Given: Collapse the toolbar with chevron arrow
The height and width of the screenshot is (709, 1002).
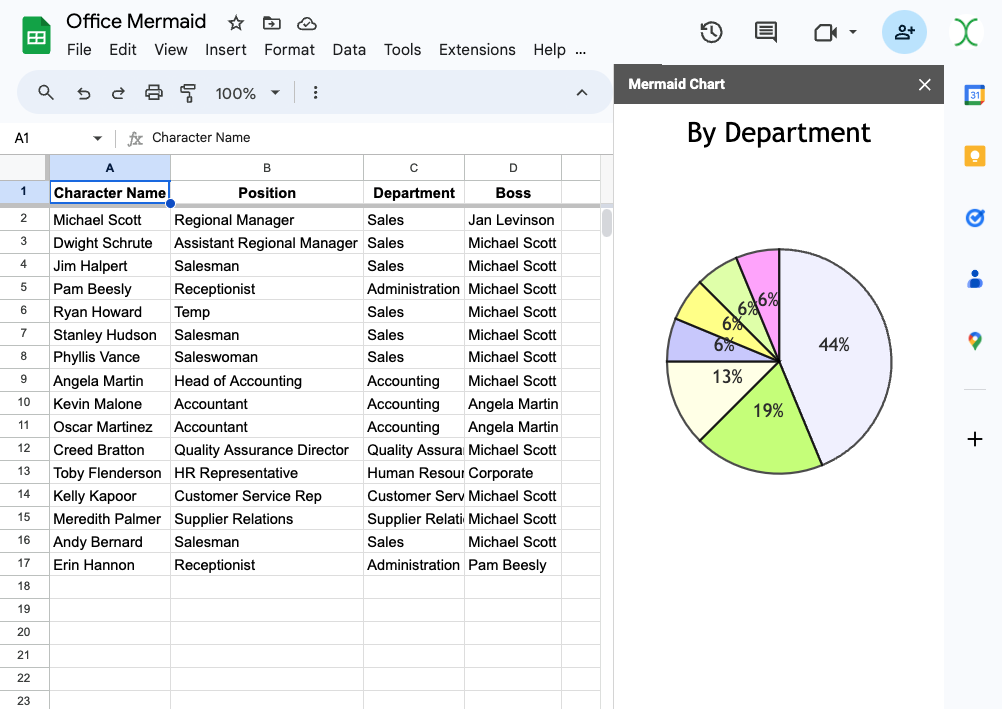Looking at the screenshot, I should [x=582, y=93].
